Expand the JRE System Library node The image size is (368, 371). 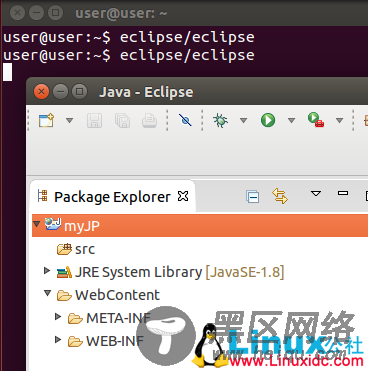(47, 270)
